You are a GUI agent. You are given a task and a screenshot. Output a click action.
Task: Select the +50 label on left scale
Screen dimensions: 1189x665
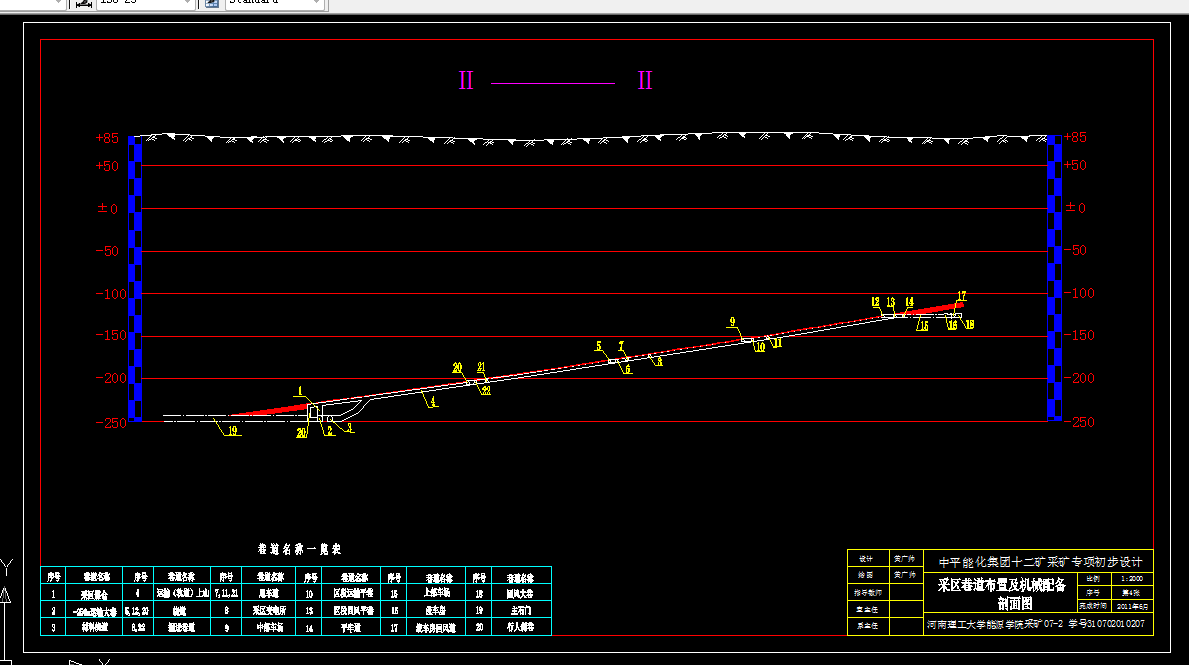pos(107,166)
